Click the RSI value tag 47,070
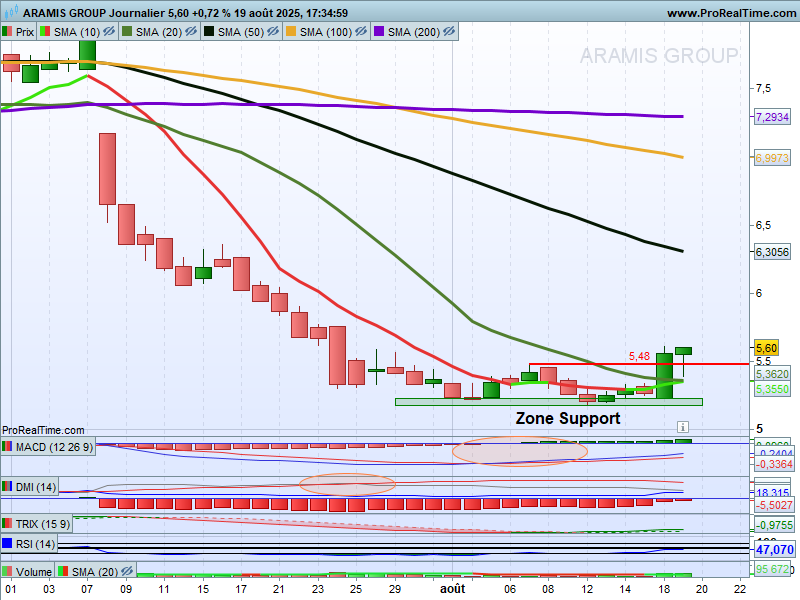This screenshot has width=800, height=600. (774, 549)
